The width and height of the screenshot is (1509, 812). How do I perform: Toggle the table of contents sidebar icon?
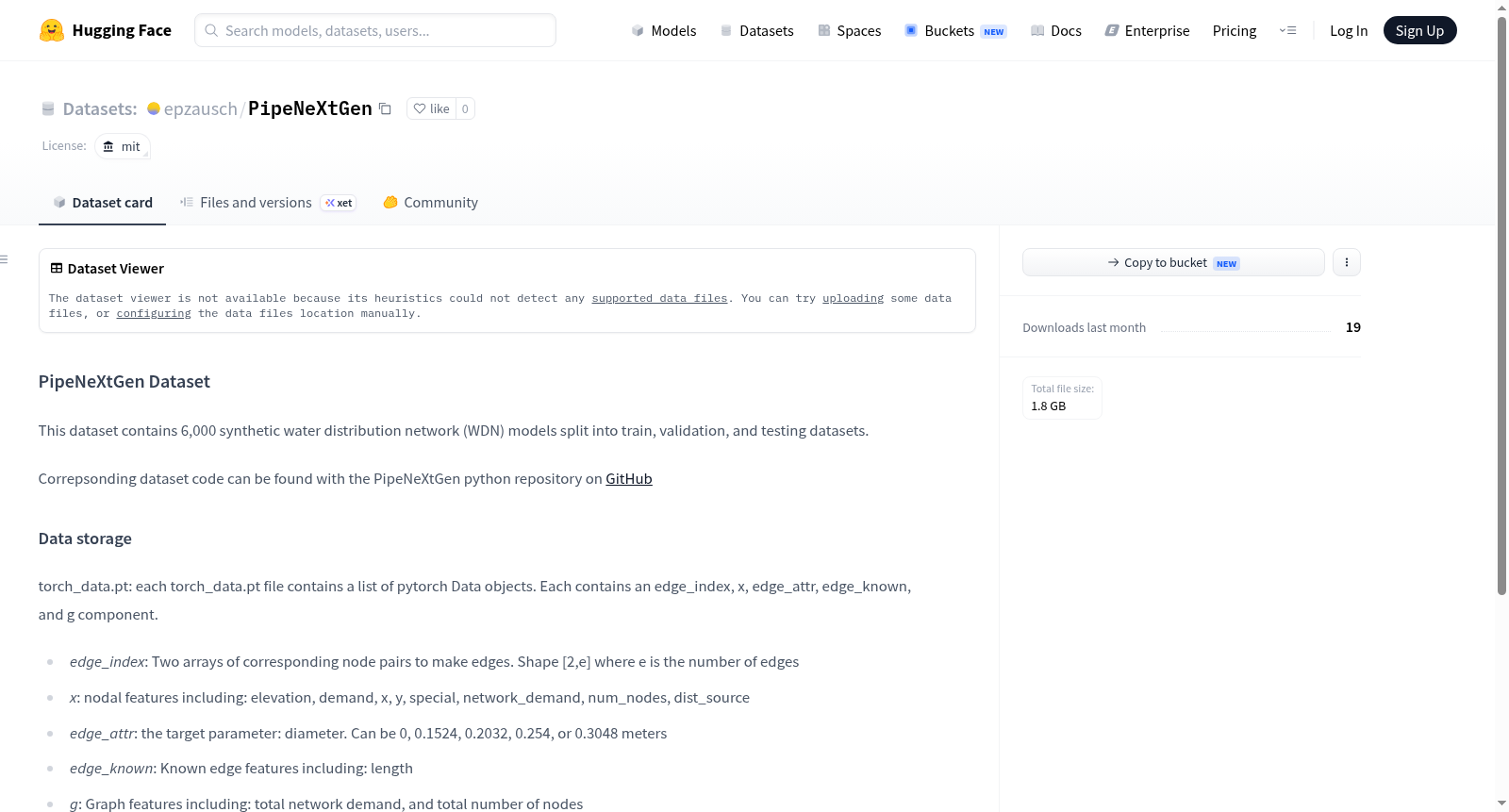[x=4, y=259]
